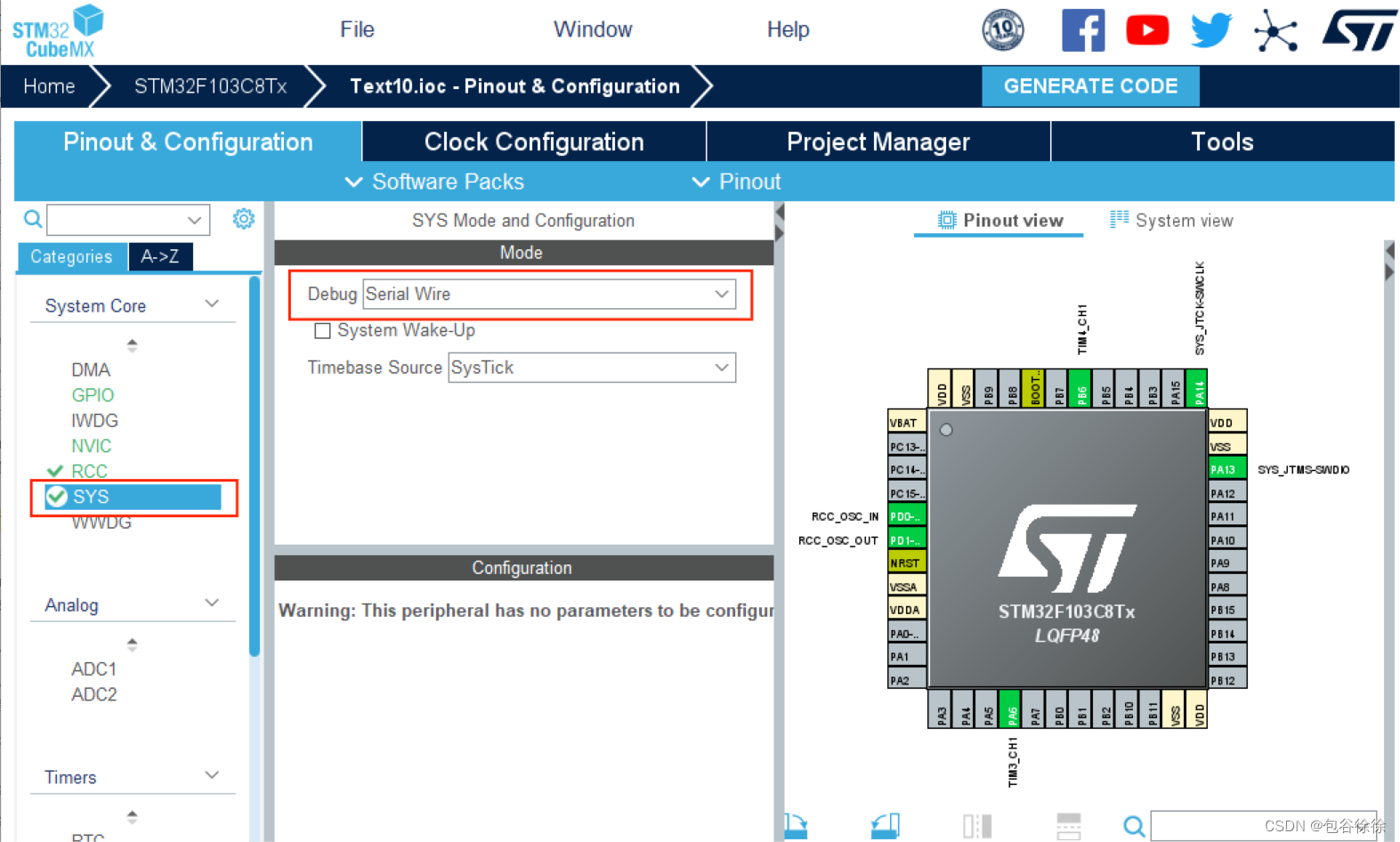Select IWDG in System Core list
1400x842 pixels.
(94, 420)
